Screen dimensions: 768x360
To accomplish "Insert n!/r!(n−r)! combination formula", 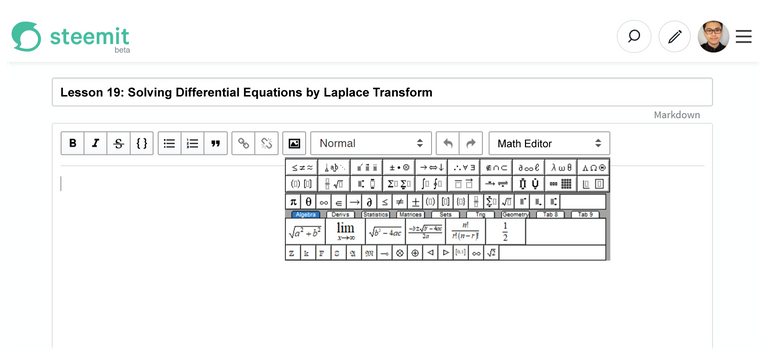I will click(x=465, y=232).
